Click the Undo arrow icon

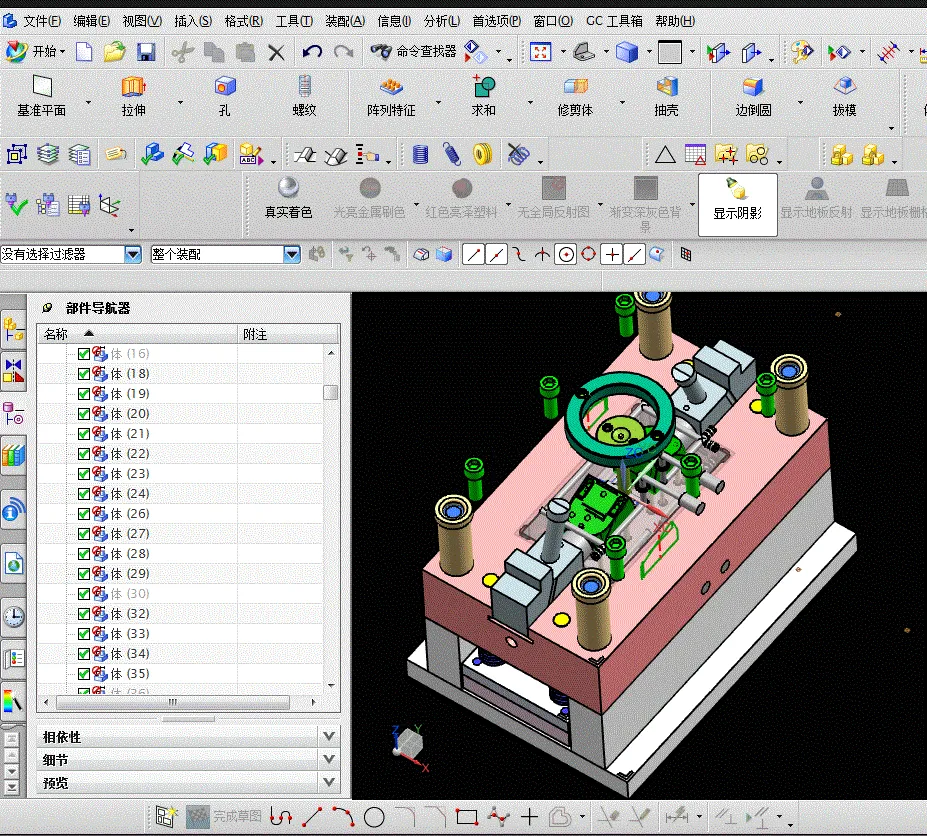point(312,52)
